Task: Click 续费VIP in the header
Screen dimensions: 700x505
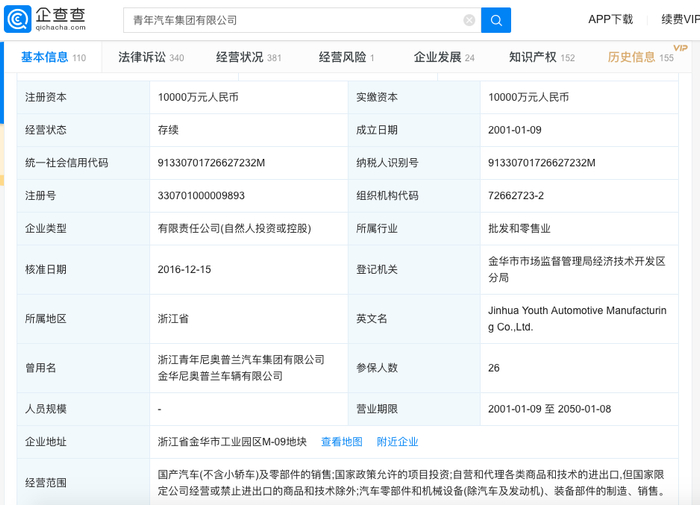Action: (x=680, y=19)
